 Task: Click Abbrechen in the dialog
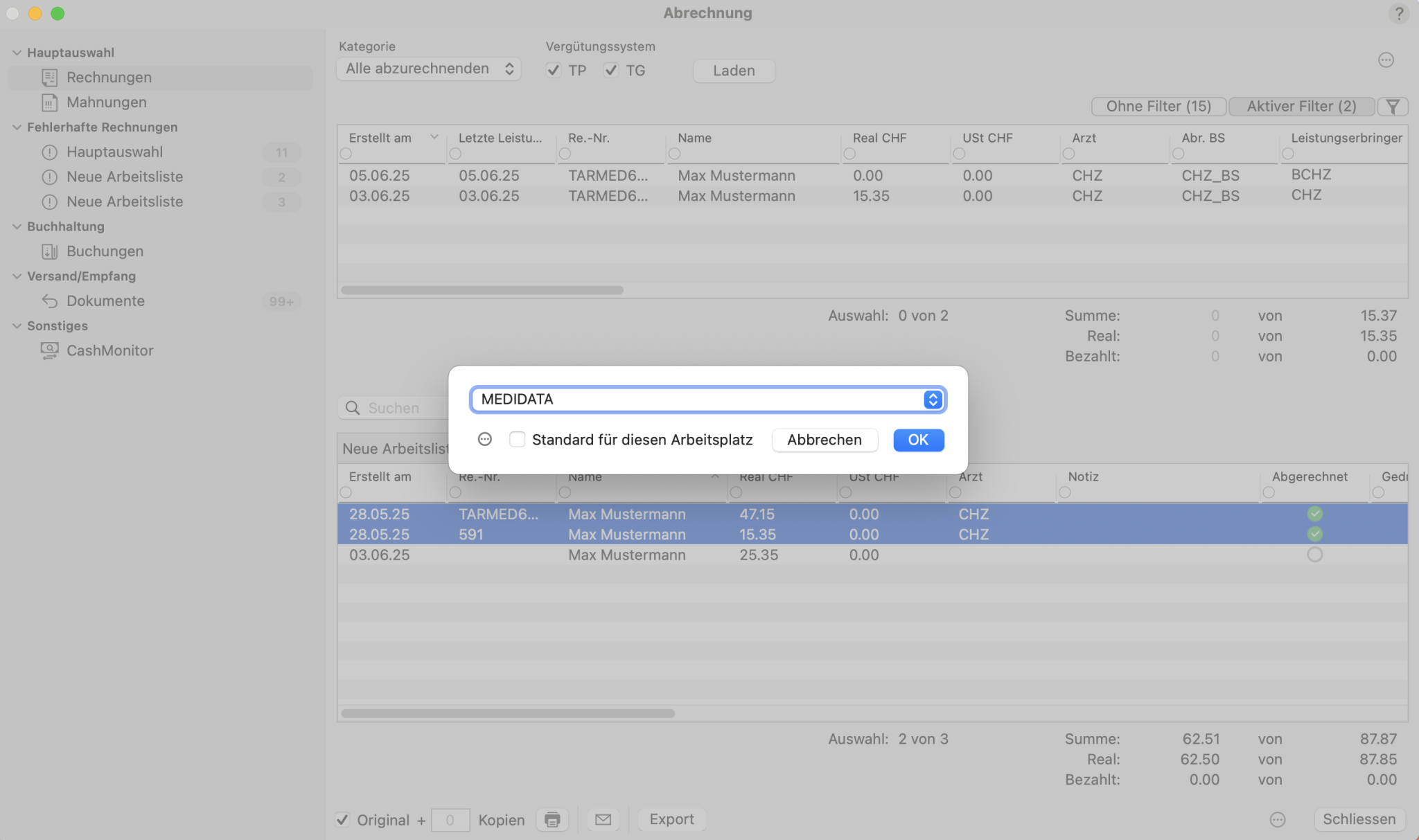(x=825, y=440)
